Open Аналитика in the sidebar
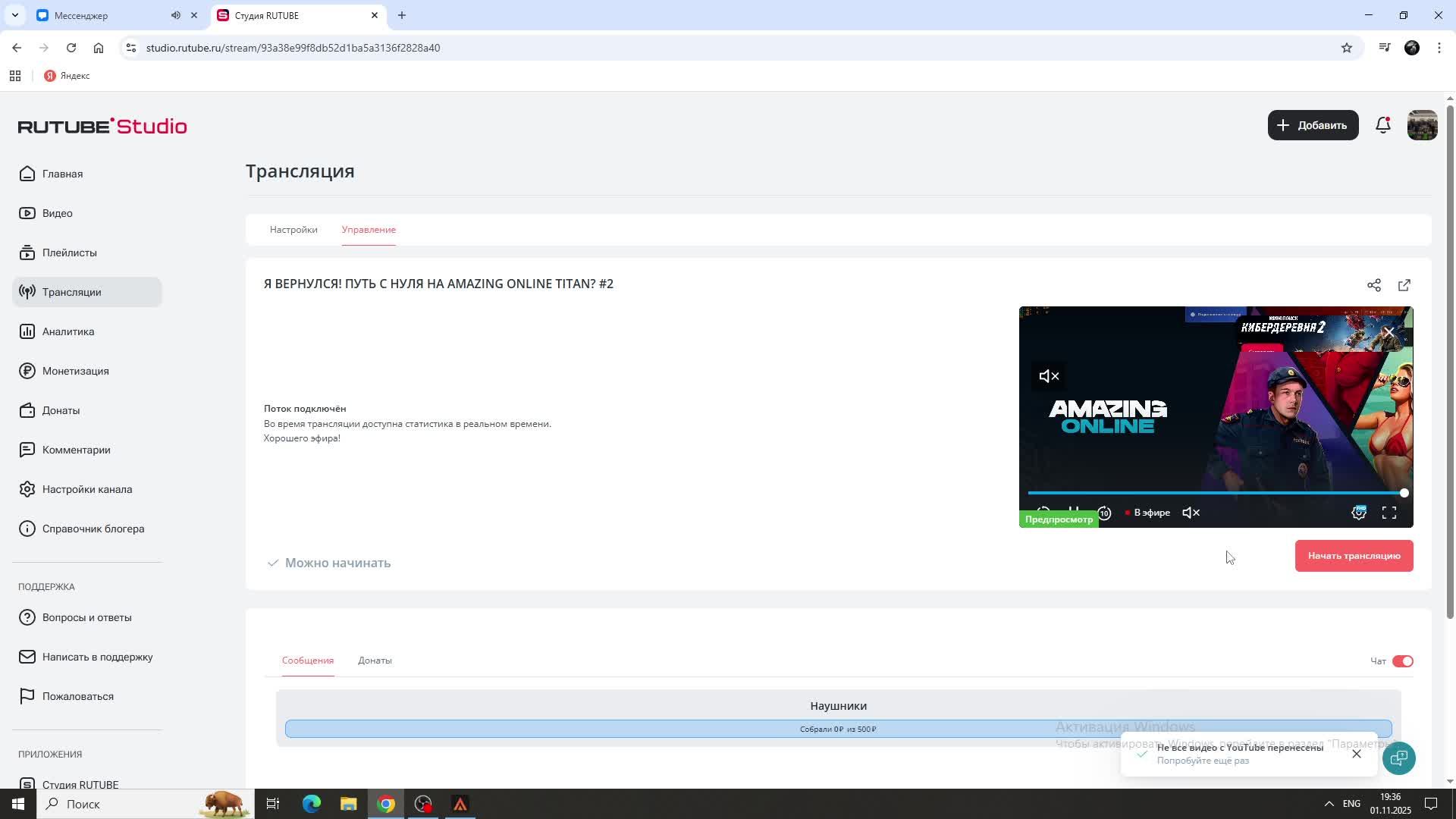 coord(68,331)
